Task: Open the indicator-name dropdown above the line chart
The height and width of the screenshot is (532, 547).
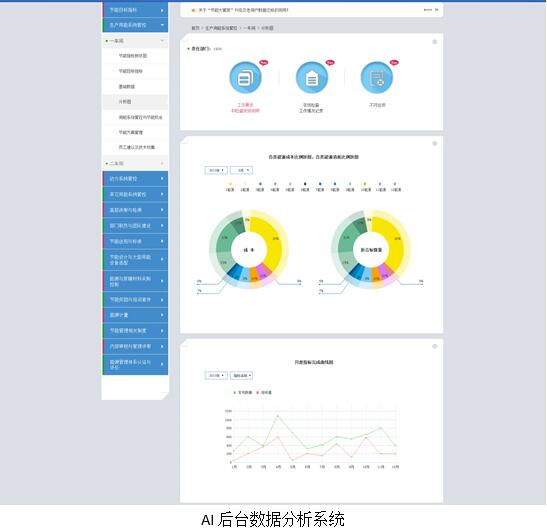Action: (x=241, y=375)
